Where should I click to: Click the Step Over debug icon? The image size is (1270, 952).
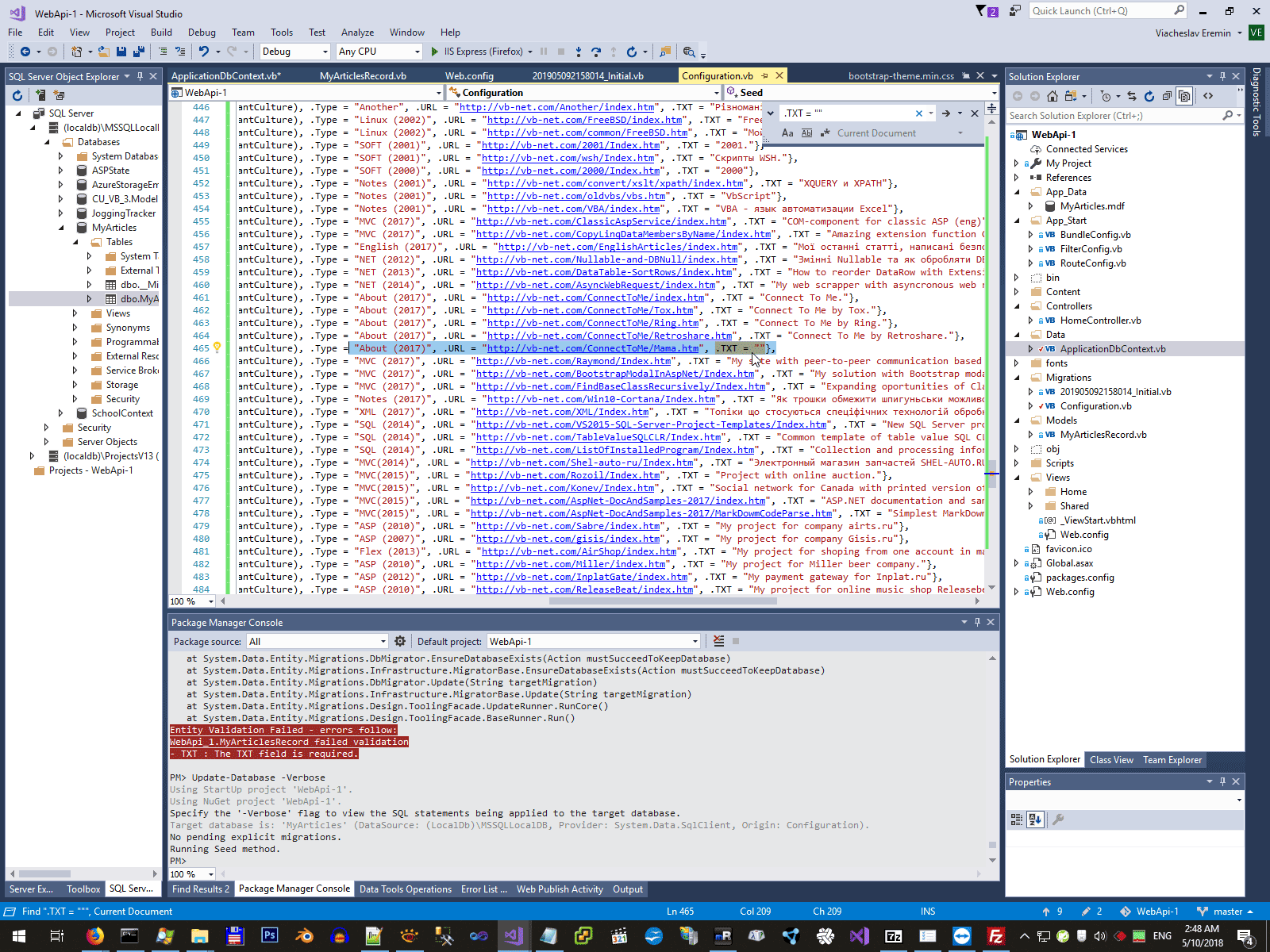[596, 52]
